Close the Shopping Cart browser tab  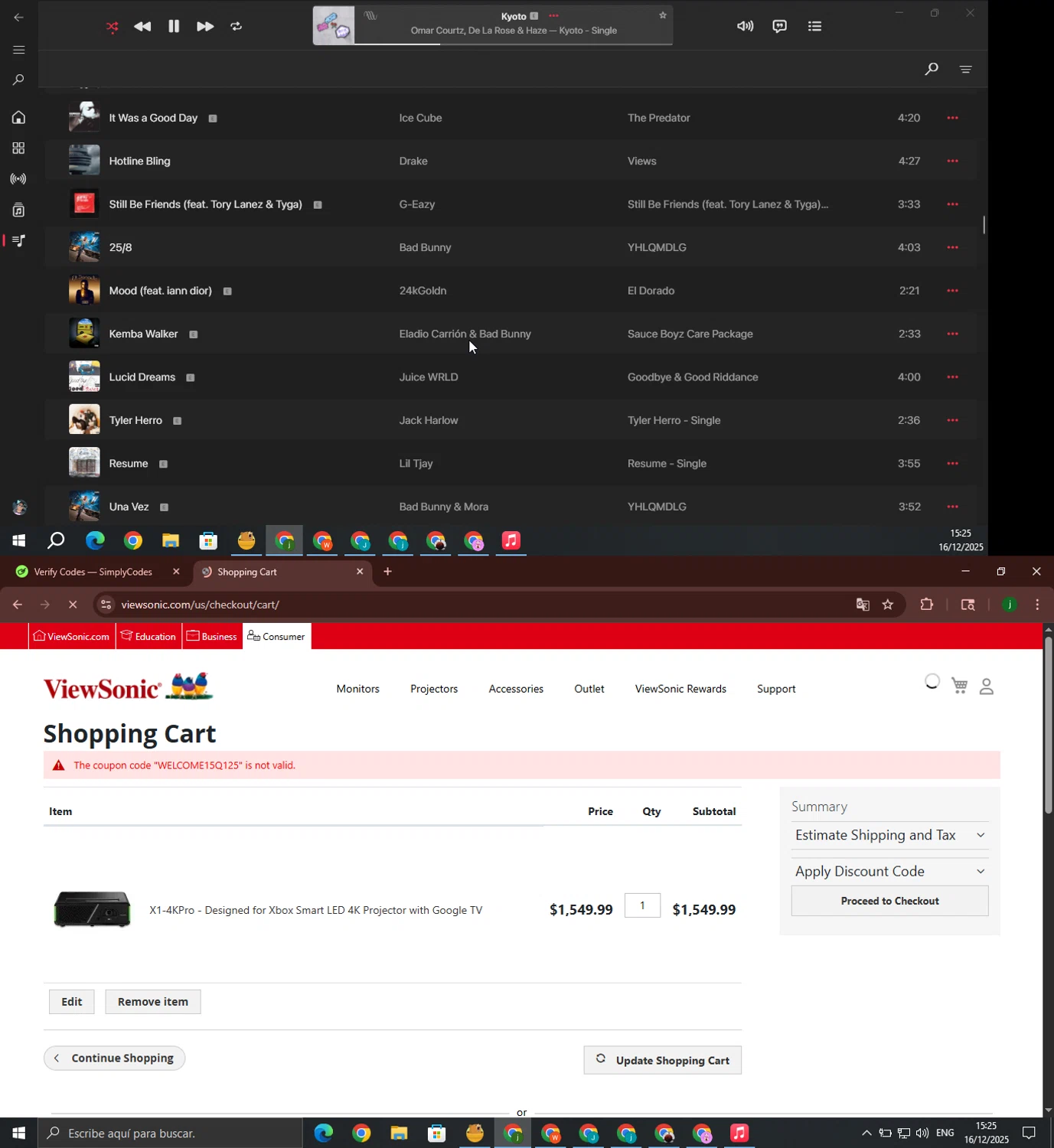(360, 572)
